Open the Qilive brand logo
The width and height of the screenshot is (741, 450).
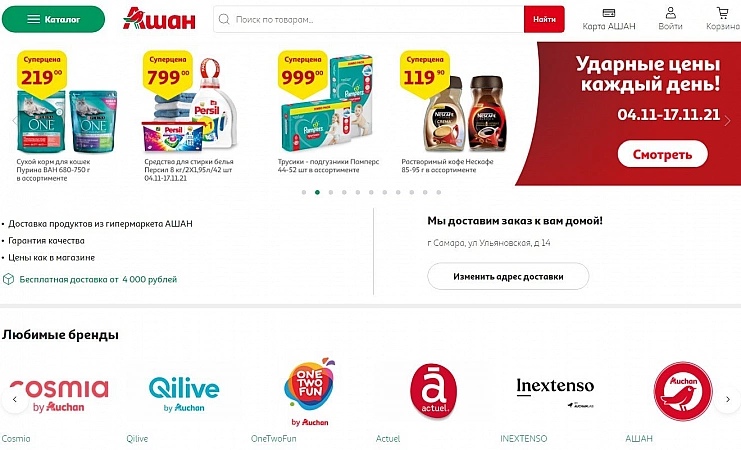point(184,393)
